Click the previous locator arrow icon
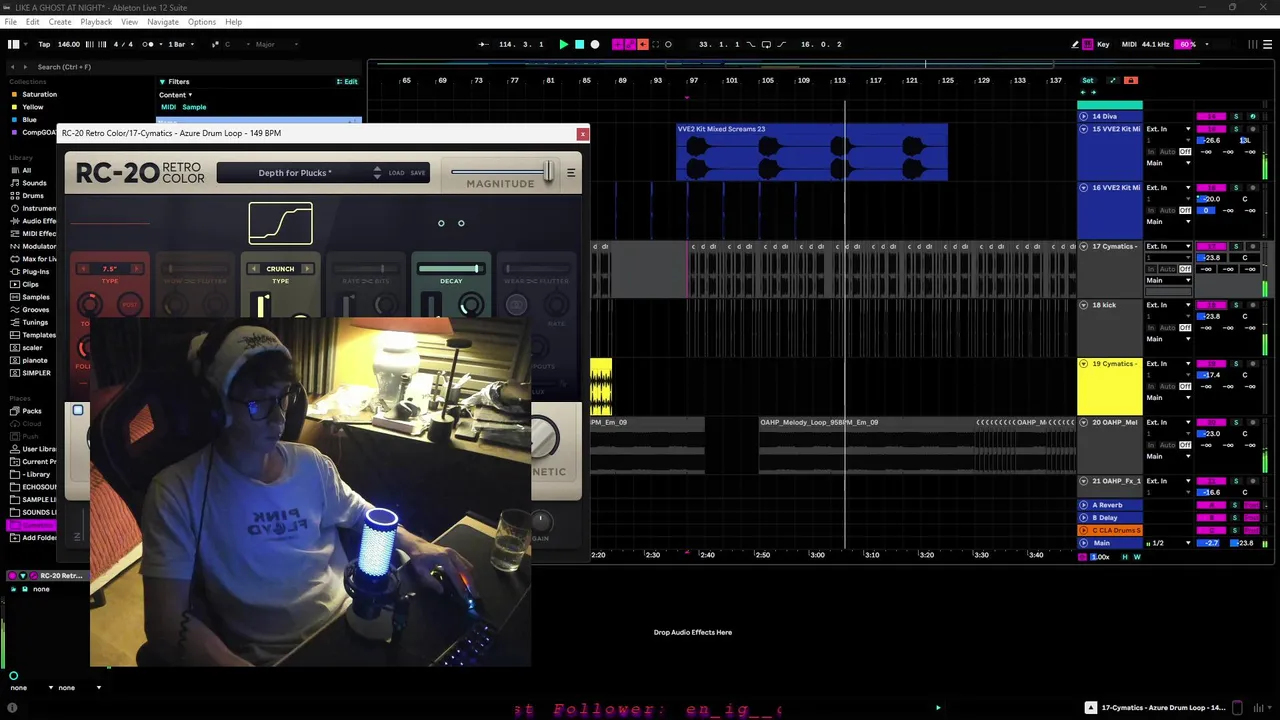Screen dimensions: 1280x720 pyautogui.click(x=1082, y=92)
